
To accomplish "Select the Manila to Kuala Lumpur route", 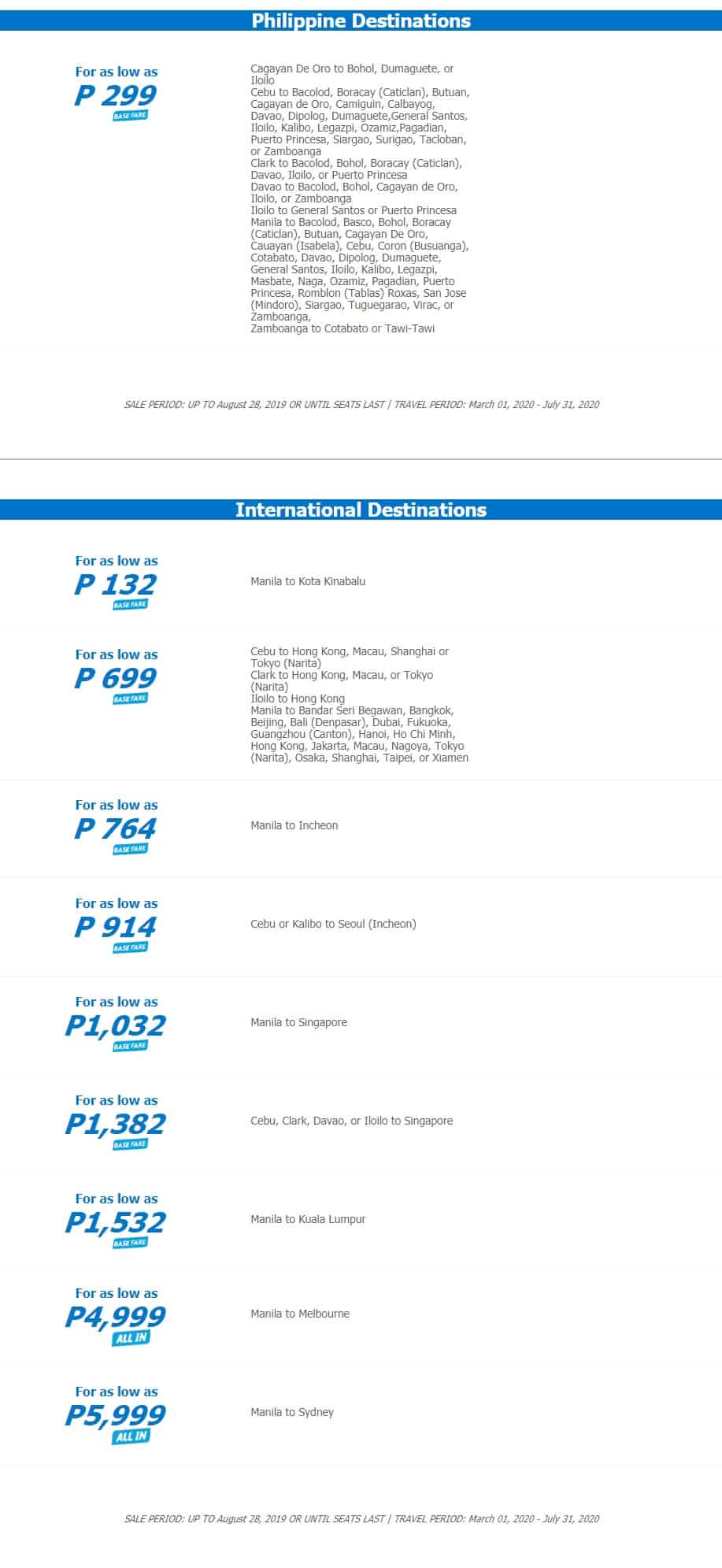I will coord(308,1219).
